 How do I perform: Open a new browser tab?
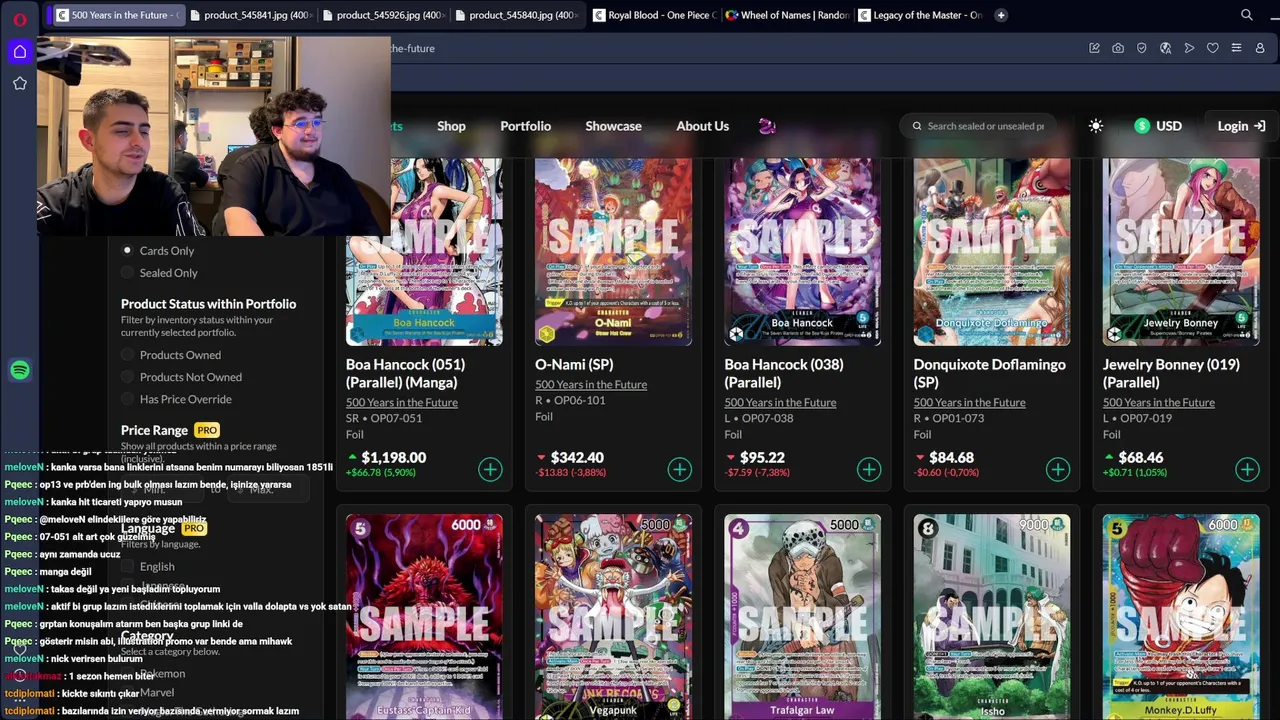1001,15
